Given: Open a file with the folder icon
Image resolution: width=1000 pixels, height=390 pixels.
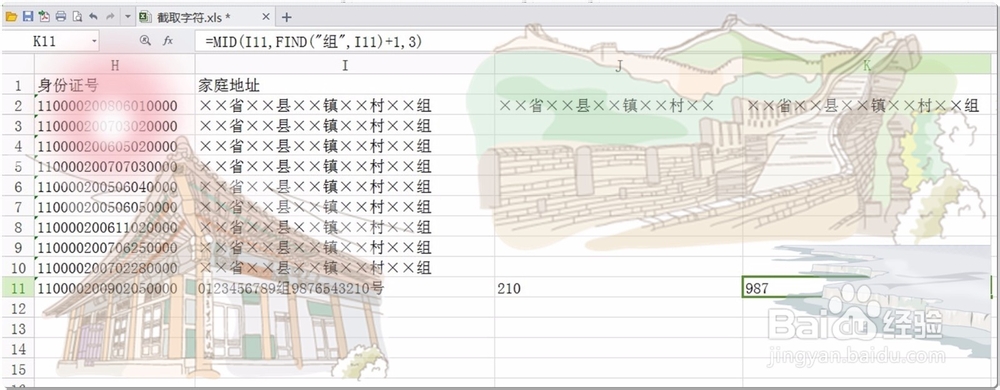Looking at the screenshot, I should pyautogui.click(x=11, y=17).
